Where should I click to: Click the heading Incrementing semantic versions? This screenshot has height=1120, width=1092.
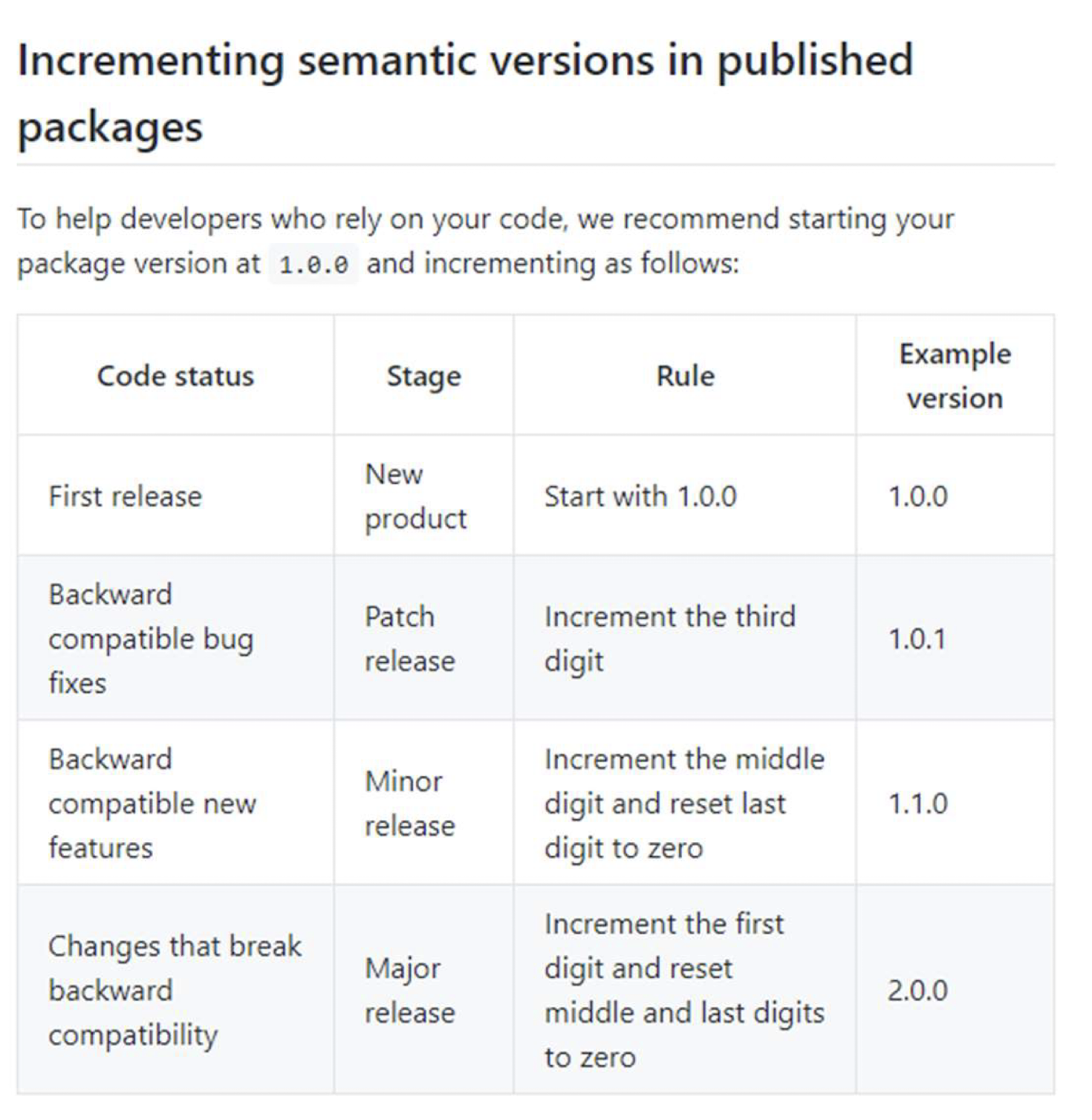pos(465,93)
